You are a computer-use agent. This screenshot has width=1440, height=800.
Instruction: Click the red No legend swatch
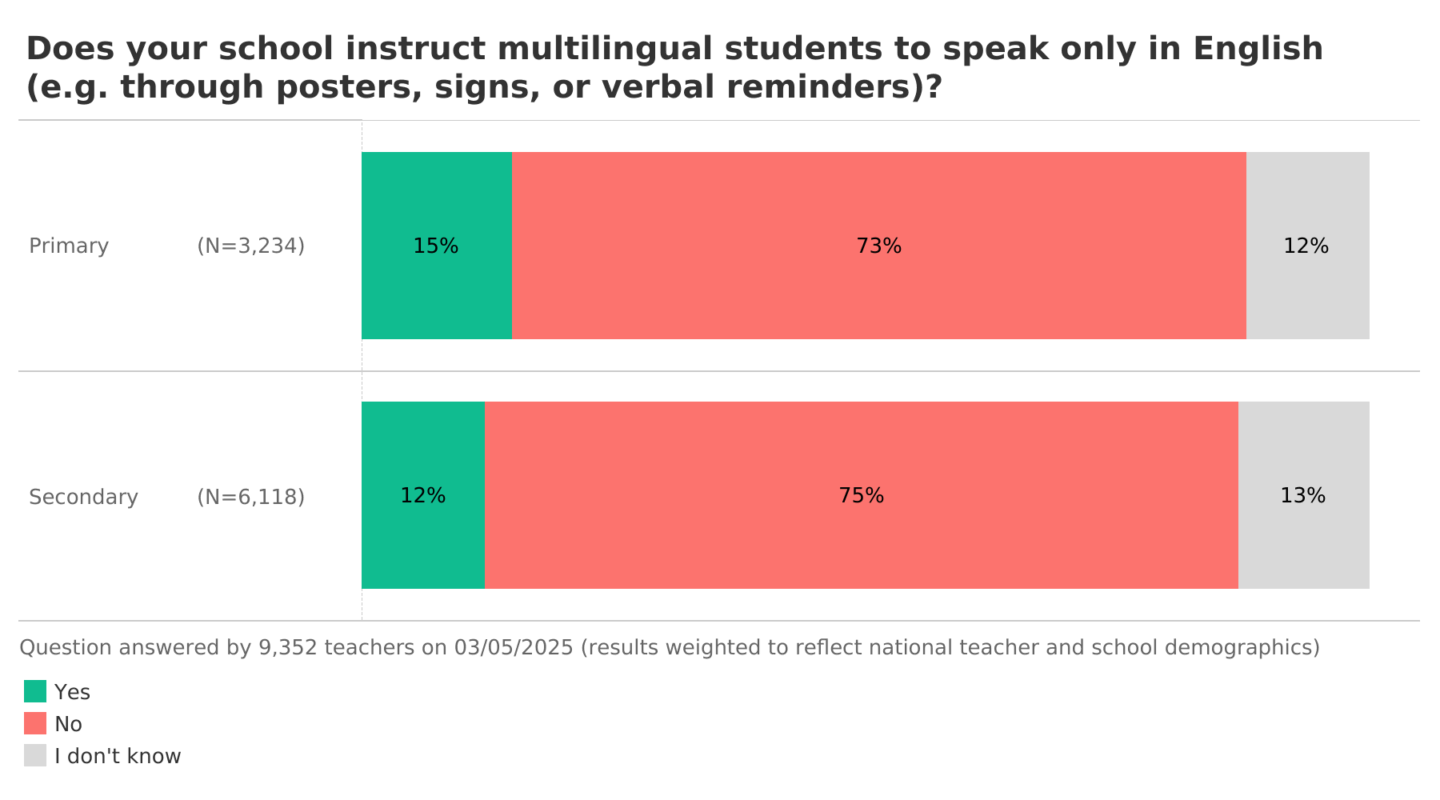(x=35, y=723)
